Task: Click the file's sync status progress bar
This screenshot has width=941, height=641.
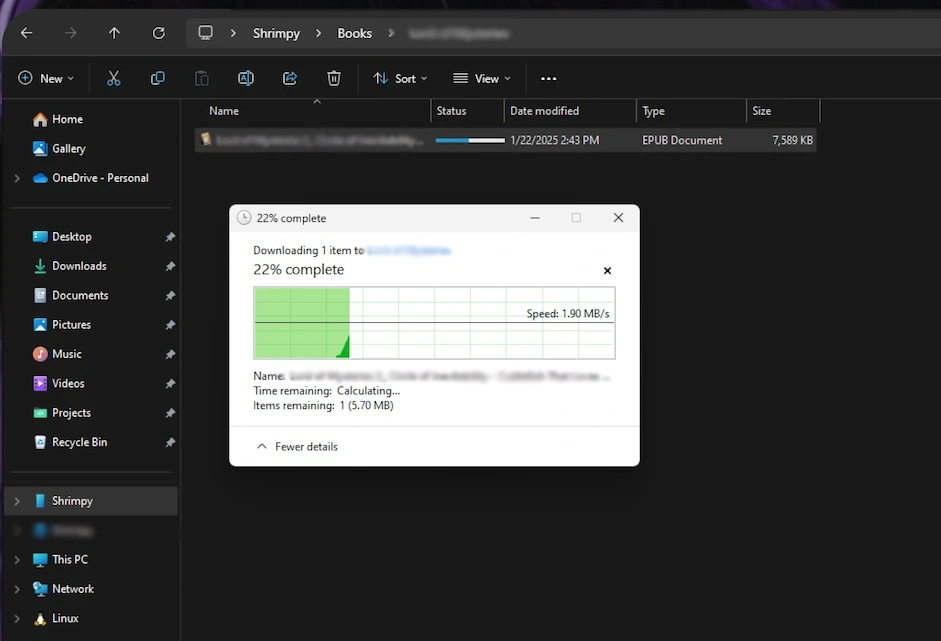Action: [470, 140]
